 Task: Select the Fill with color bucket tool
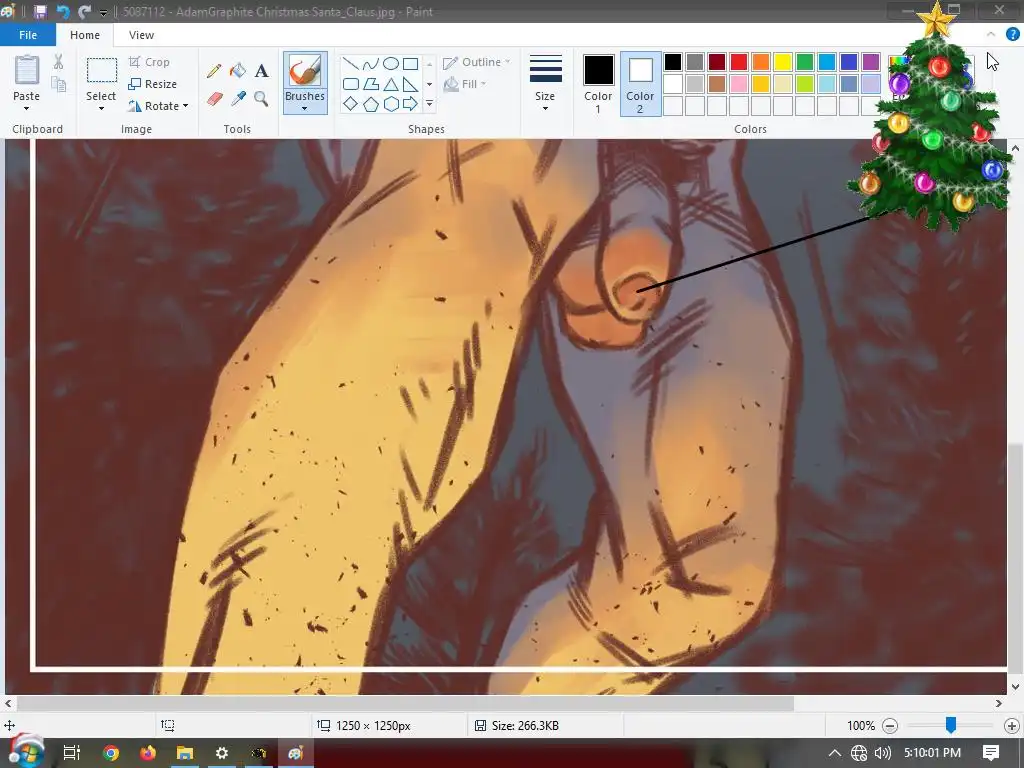(x=238, y=71)
